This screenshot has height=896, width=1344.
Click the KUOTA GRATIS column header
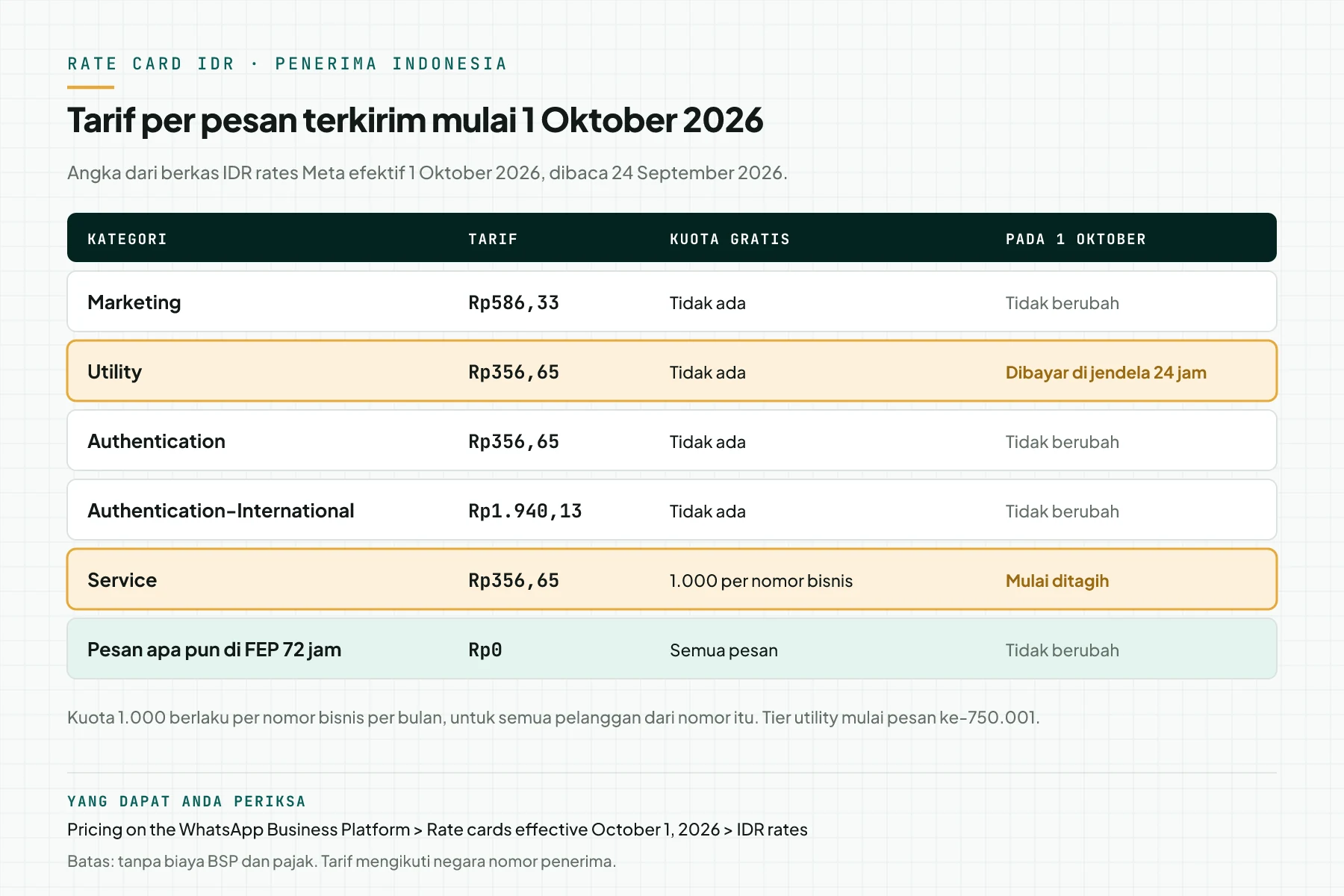pos(729,239)
